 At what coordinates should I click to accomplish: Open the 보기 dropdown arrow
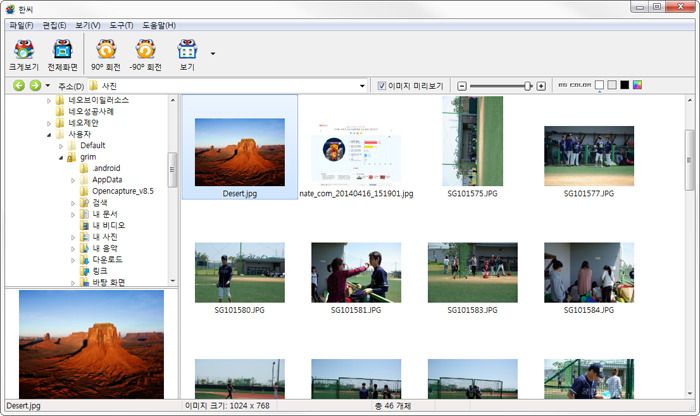tap(213, 54)
